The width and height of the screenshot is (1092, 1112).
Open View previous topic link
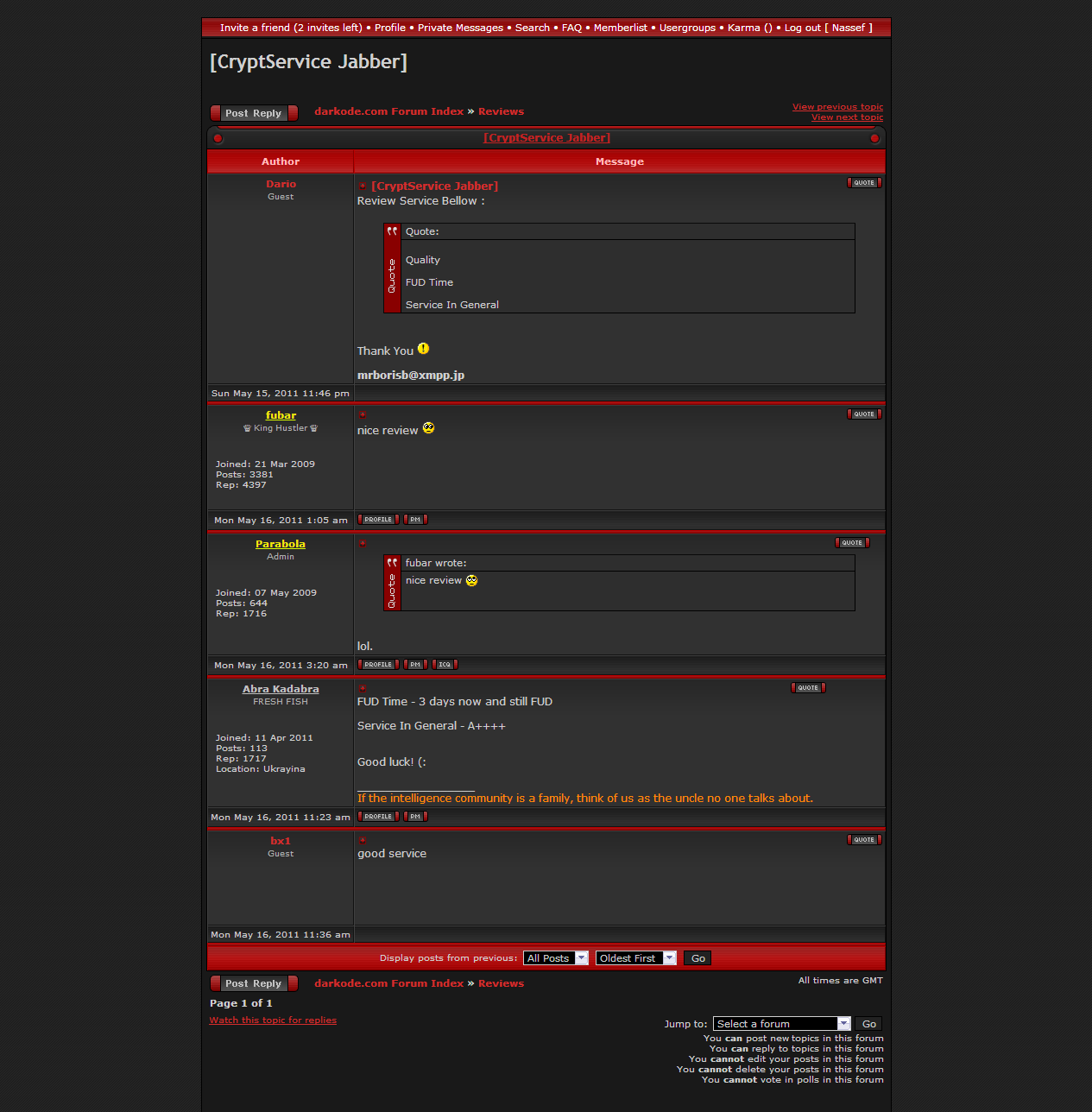[837, 107]
